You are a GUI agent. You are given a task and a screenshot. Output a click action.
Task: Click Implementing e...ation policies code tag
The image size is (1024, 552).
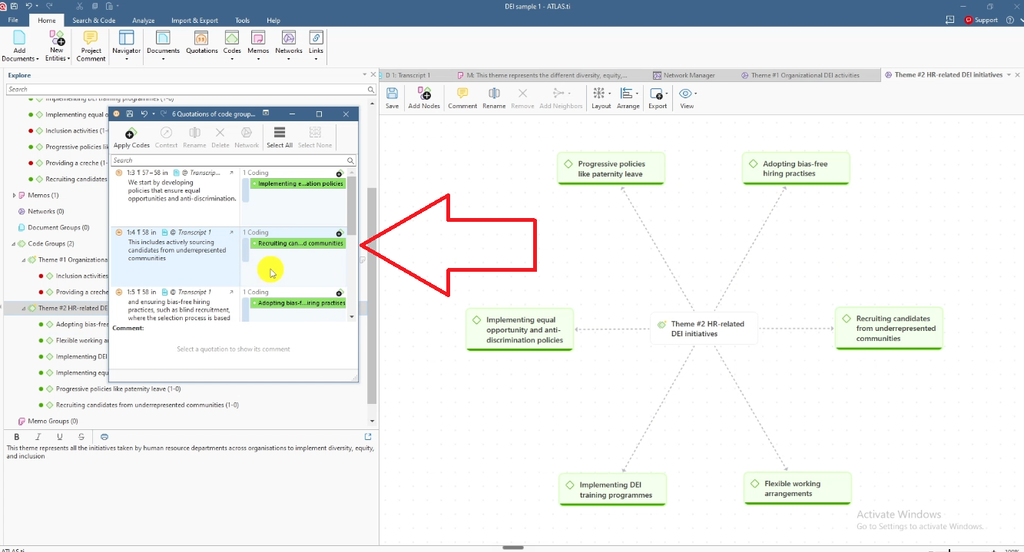click(298, 184)
